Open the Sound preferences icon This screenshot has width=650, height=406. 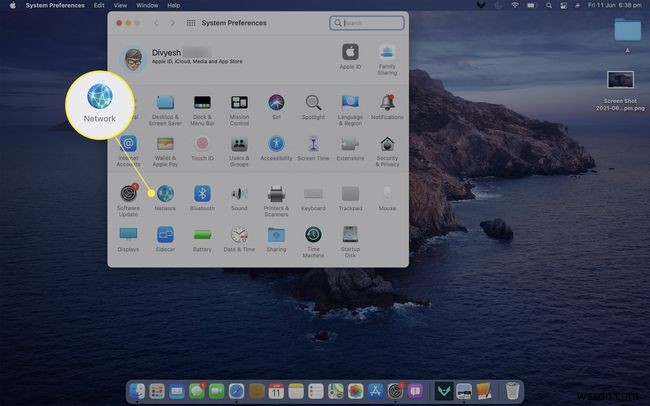(239, 193)
